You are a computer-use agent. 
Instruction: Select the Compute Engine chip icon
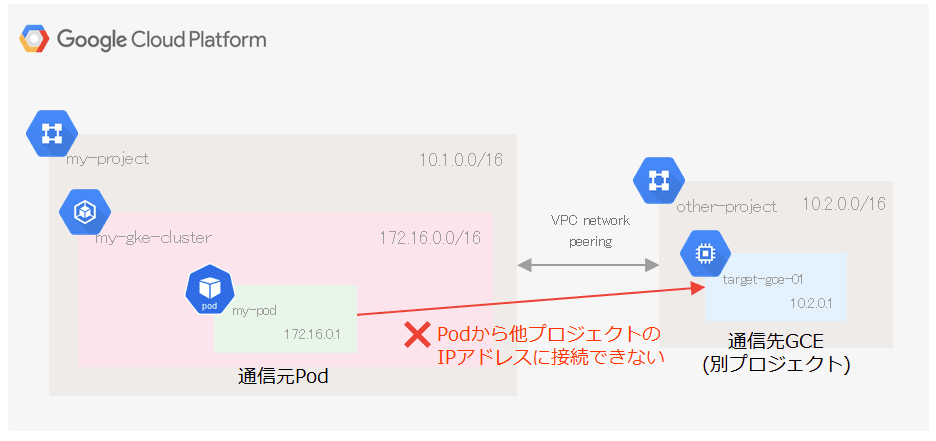706,253
